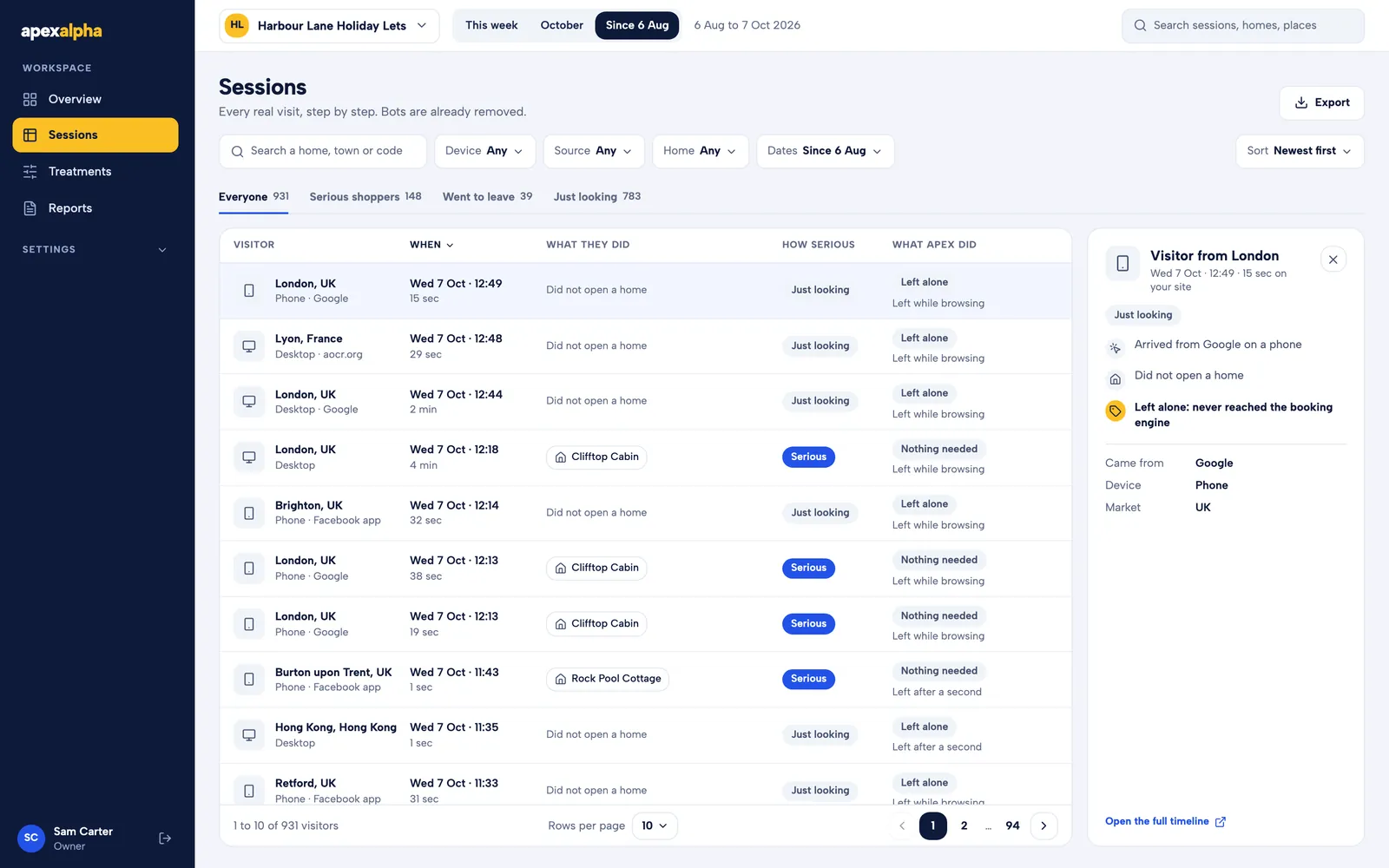Go to page 2 of visitors

coord(964,825)
